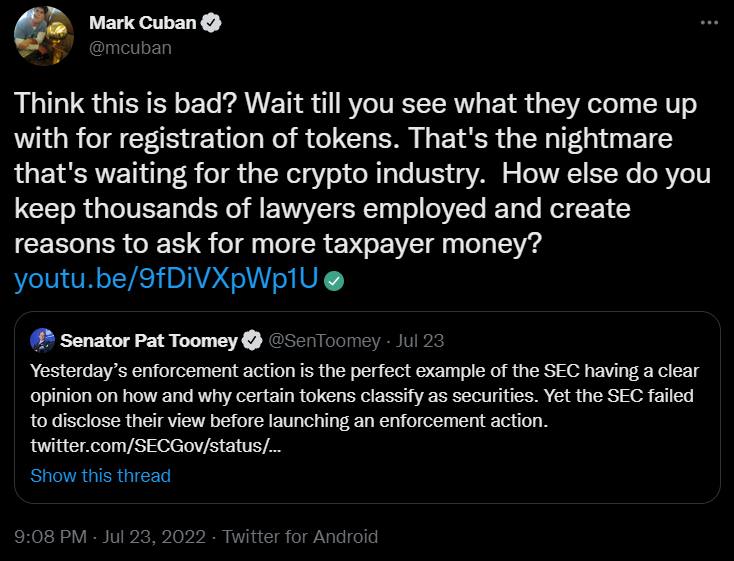Open the Twitter for Android source link

click(x=300, y=537)
